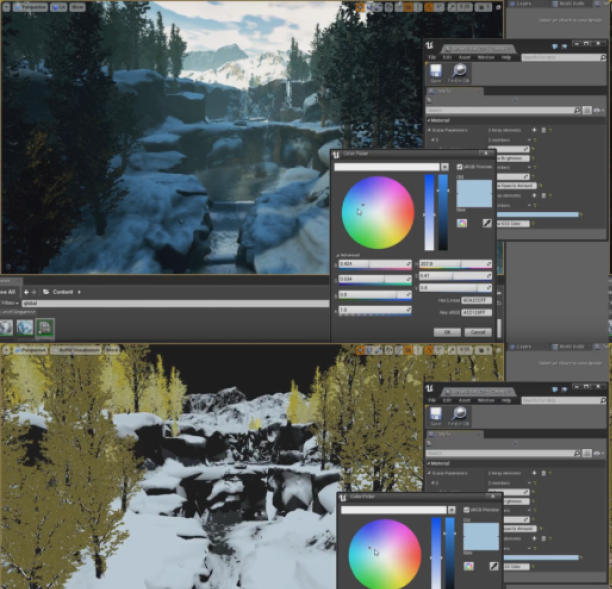612x589 pixels.
Task: Select the scale gizmo tool in the lit viewport
Action: [x=379, y=7]
